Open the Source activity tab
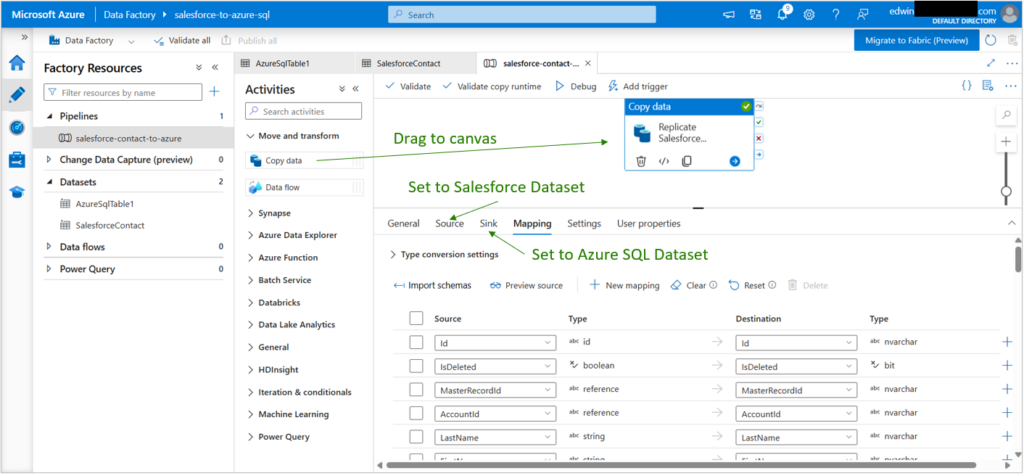This screenshot has height=476, width=1024. [449, 223]
